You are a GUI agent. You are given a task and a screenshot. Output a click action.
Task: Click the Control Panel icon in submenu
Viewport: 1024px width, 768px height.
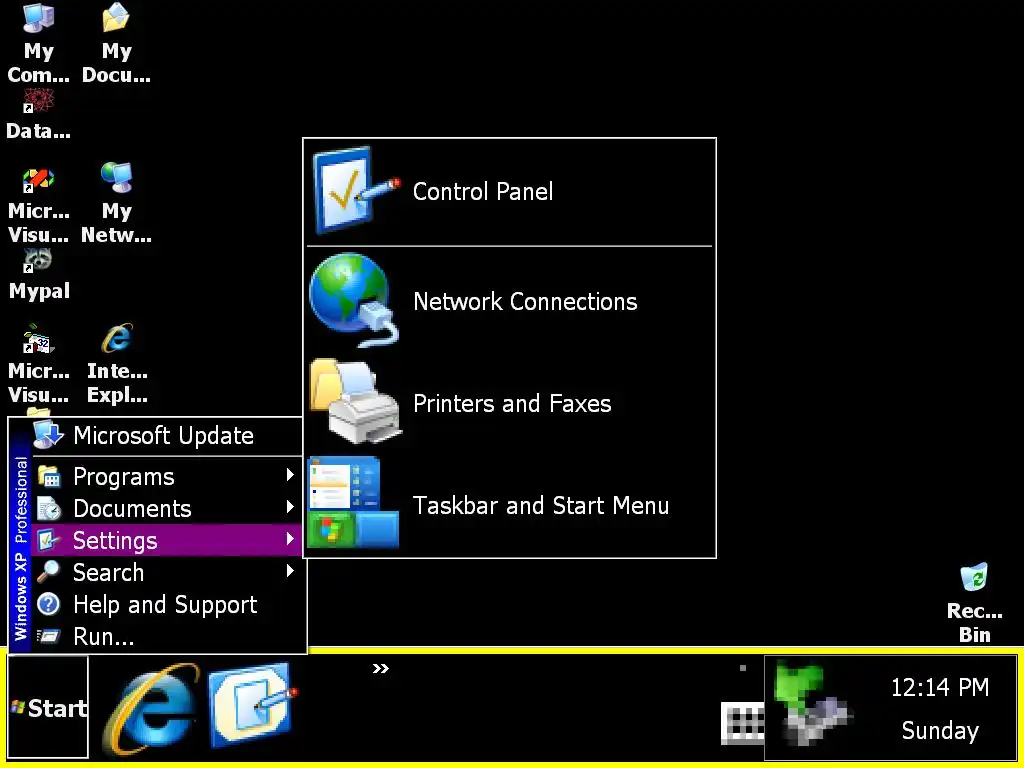[356, 190]
